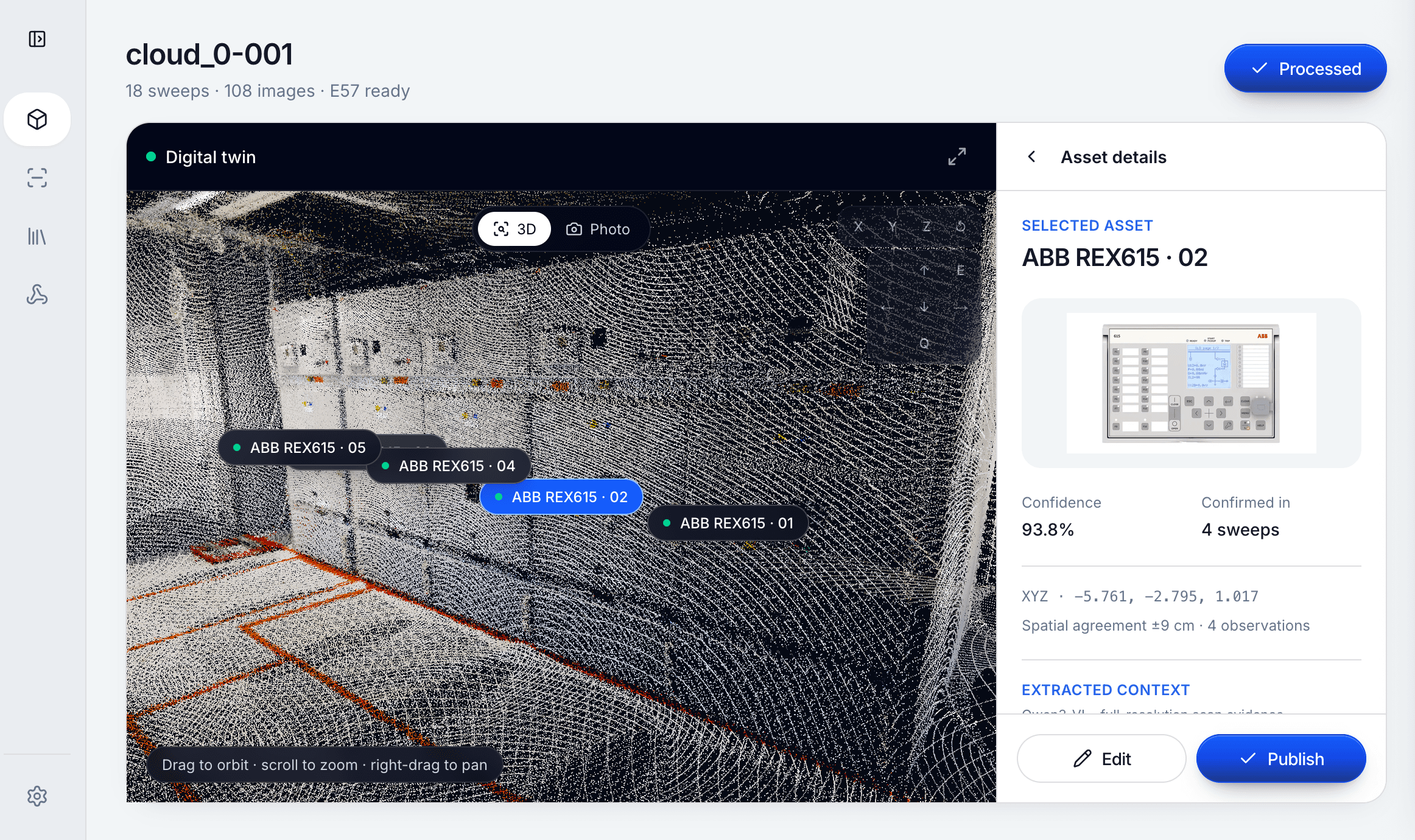Open the scan frame sidebar icon
The height and width of the screenshot is (840, 1415).
[x=37, y=178]
